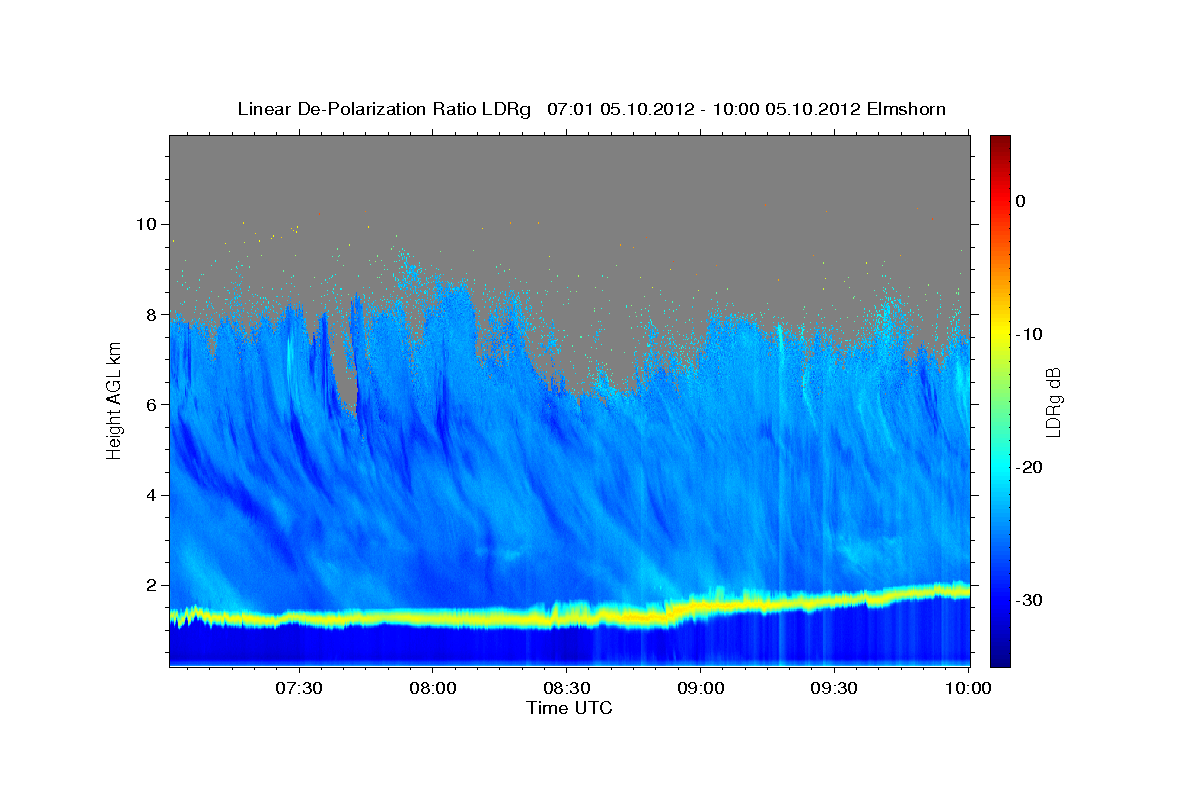The height and width of the screenshot is (800, 1200).
Task: Click the '10:00' time axis label
Action: [968, 689]
